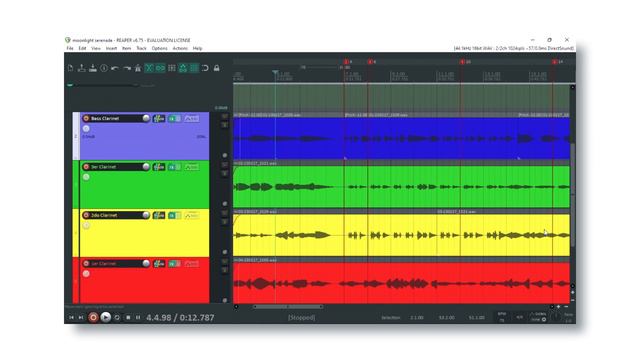Open a project with the toolbar icon
The image size is (640, 360).
click(x=82, y=68)
